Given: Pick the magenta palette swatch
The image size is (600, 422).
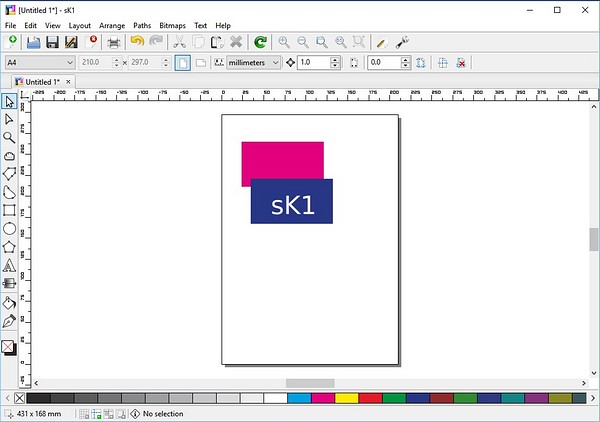Looking at the screenshot, I should (x=323, y=398).
